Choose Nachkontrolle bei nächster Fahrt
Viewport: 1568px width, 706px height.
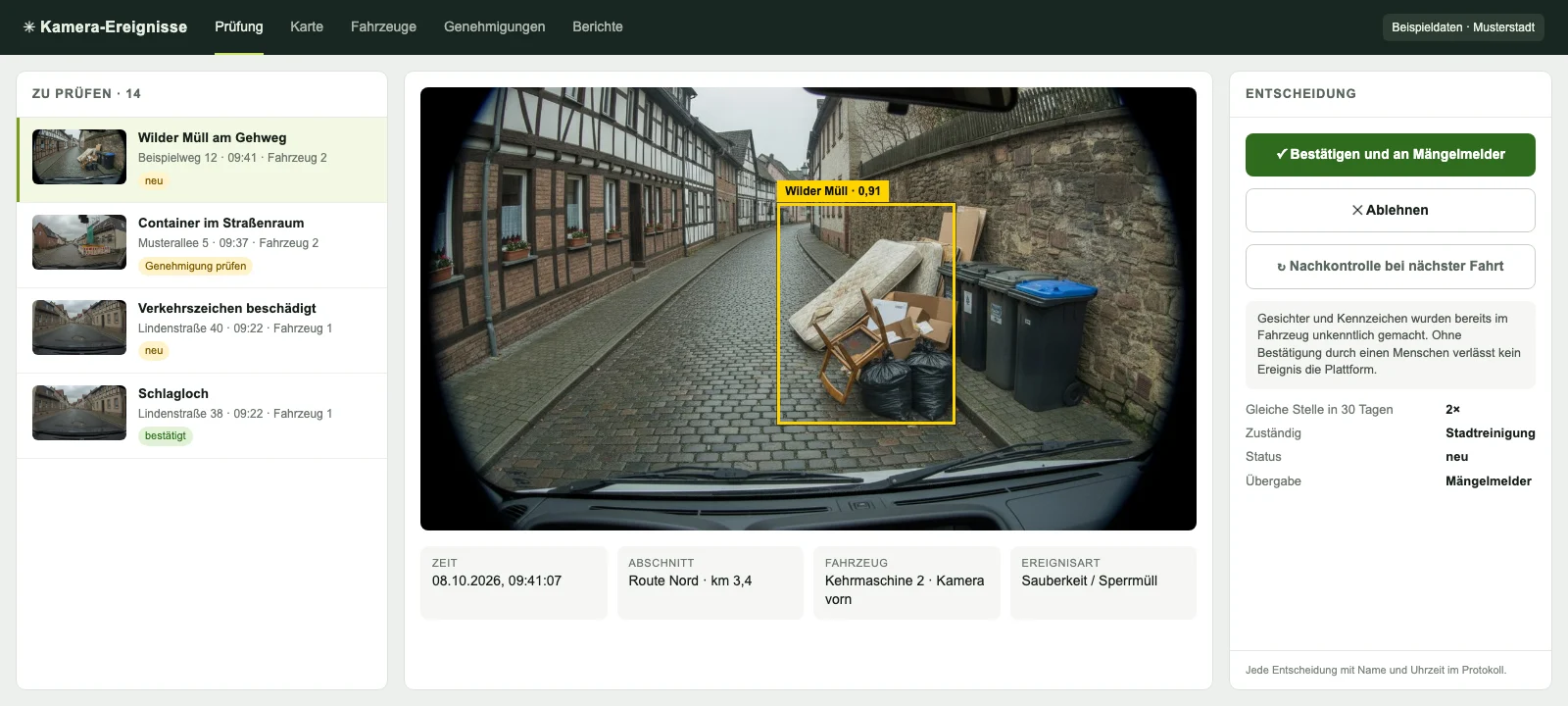1391,267
